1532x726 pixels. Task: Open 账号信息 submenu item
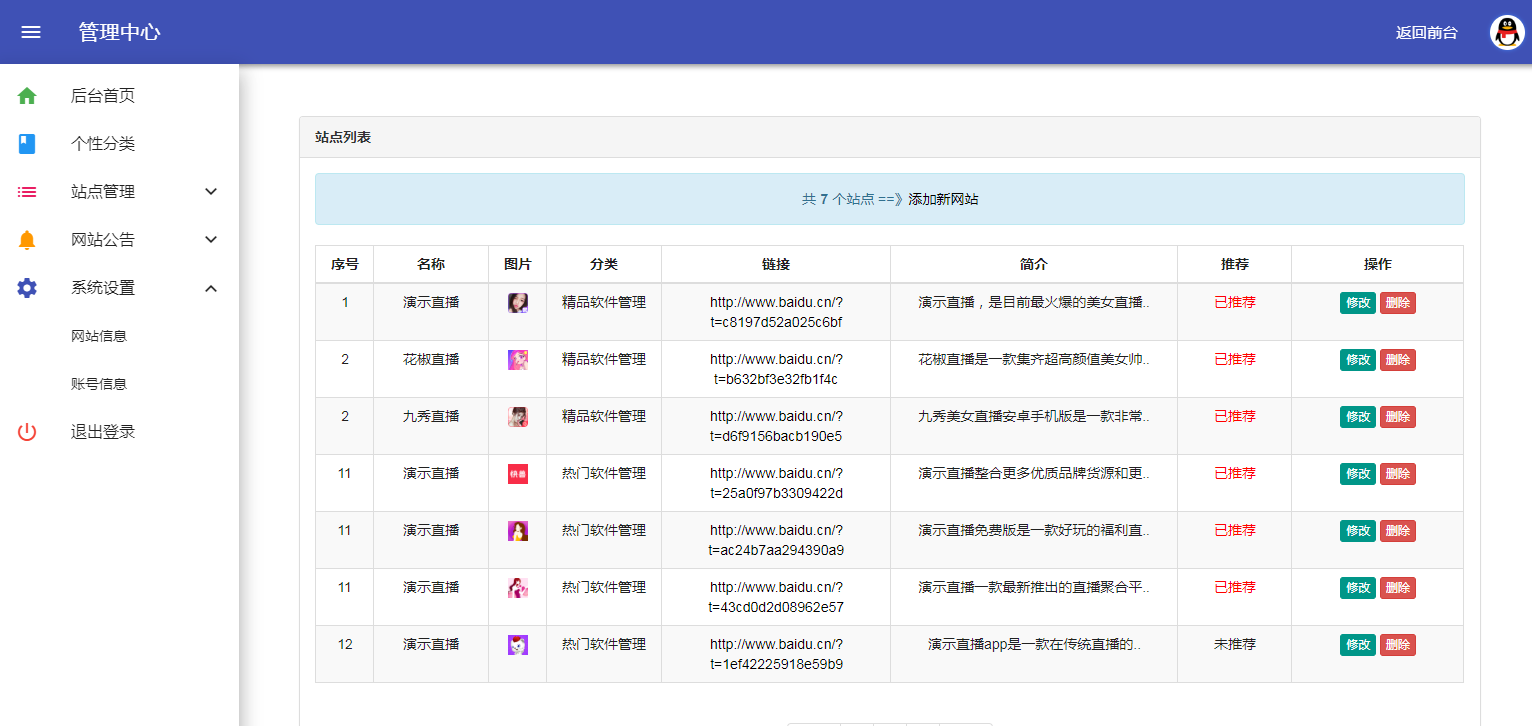(99, 384)
